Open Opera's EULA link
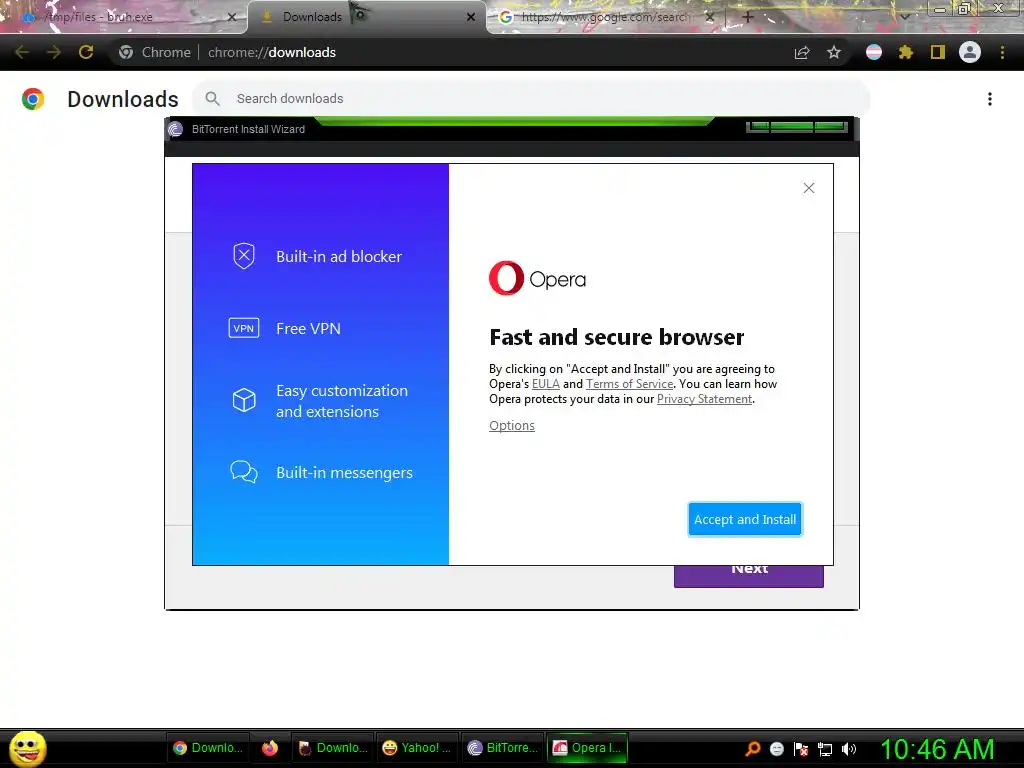This screenshot has width=1024, height=768. [x=545, y=384]
